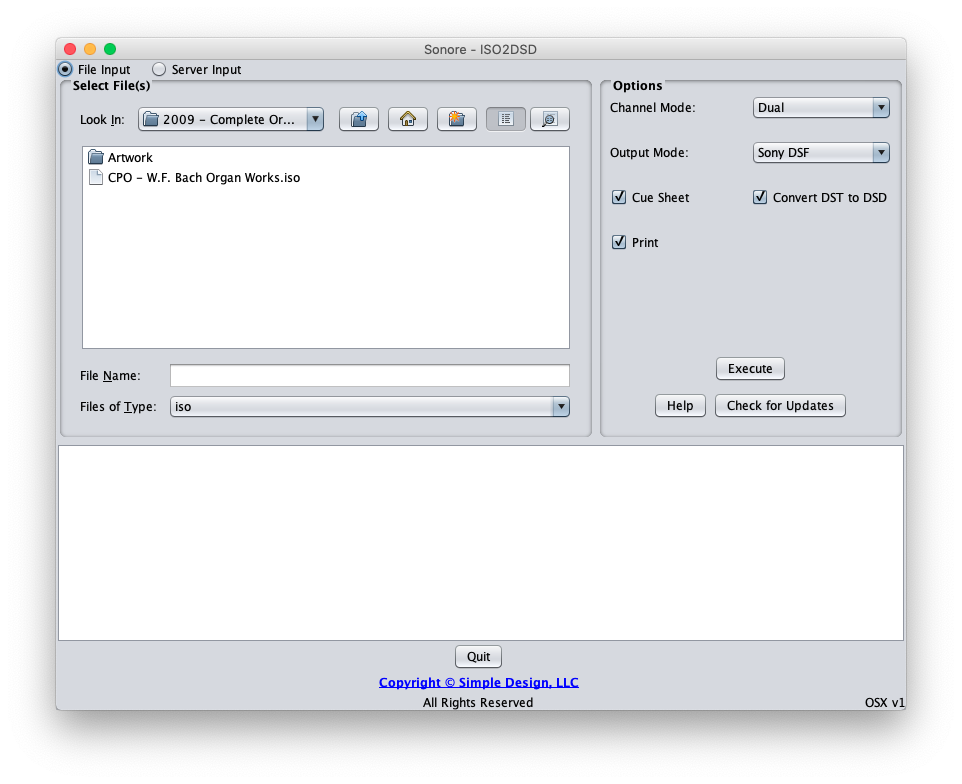This screenshot has width=962, height=784.
Task: Click the Execute button
Action: (x=750, y=369)
